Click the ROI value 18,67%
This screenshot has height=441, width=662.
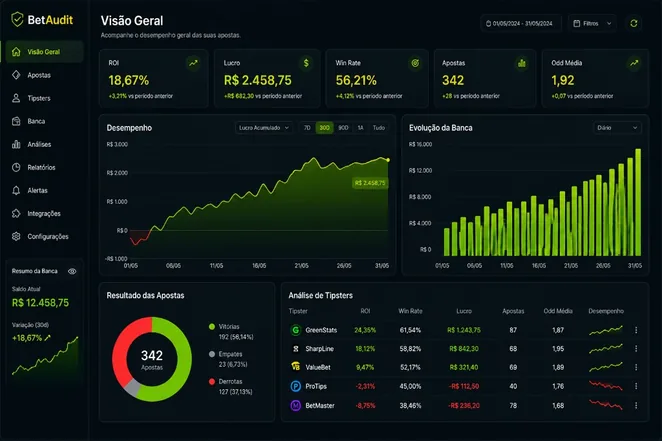pyautogui.click(x=129, y=80)
